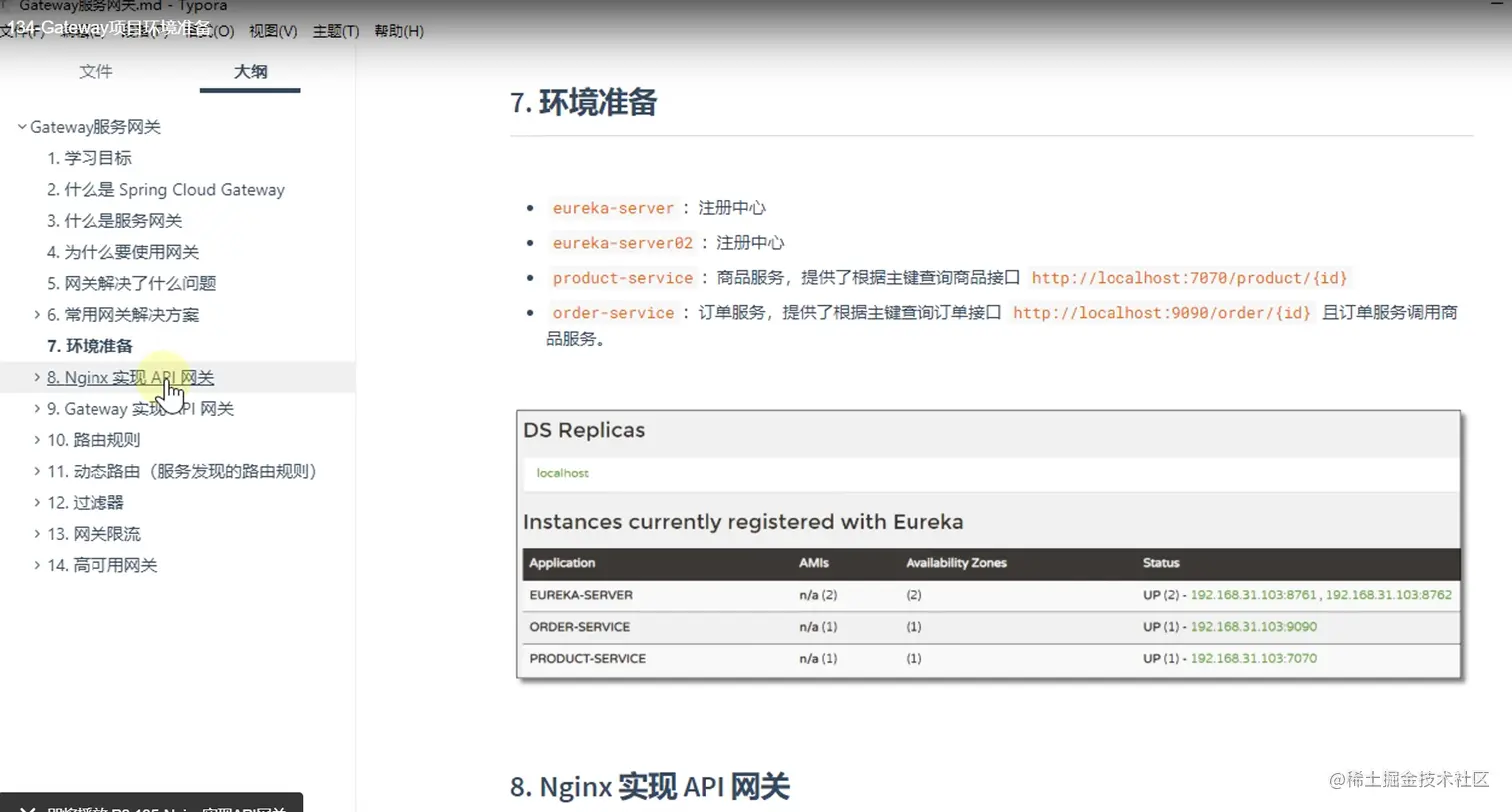Click the http://localhost:9090/order/{id} URL

click(1161, 313)
